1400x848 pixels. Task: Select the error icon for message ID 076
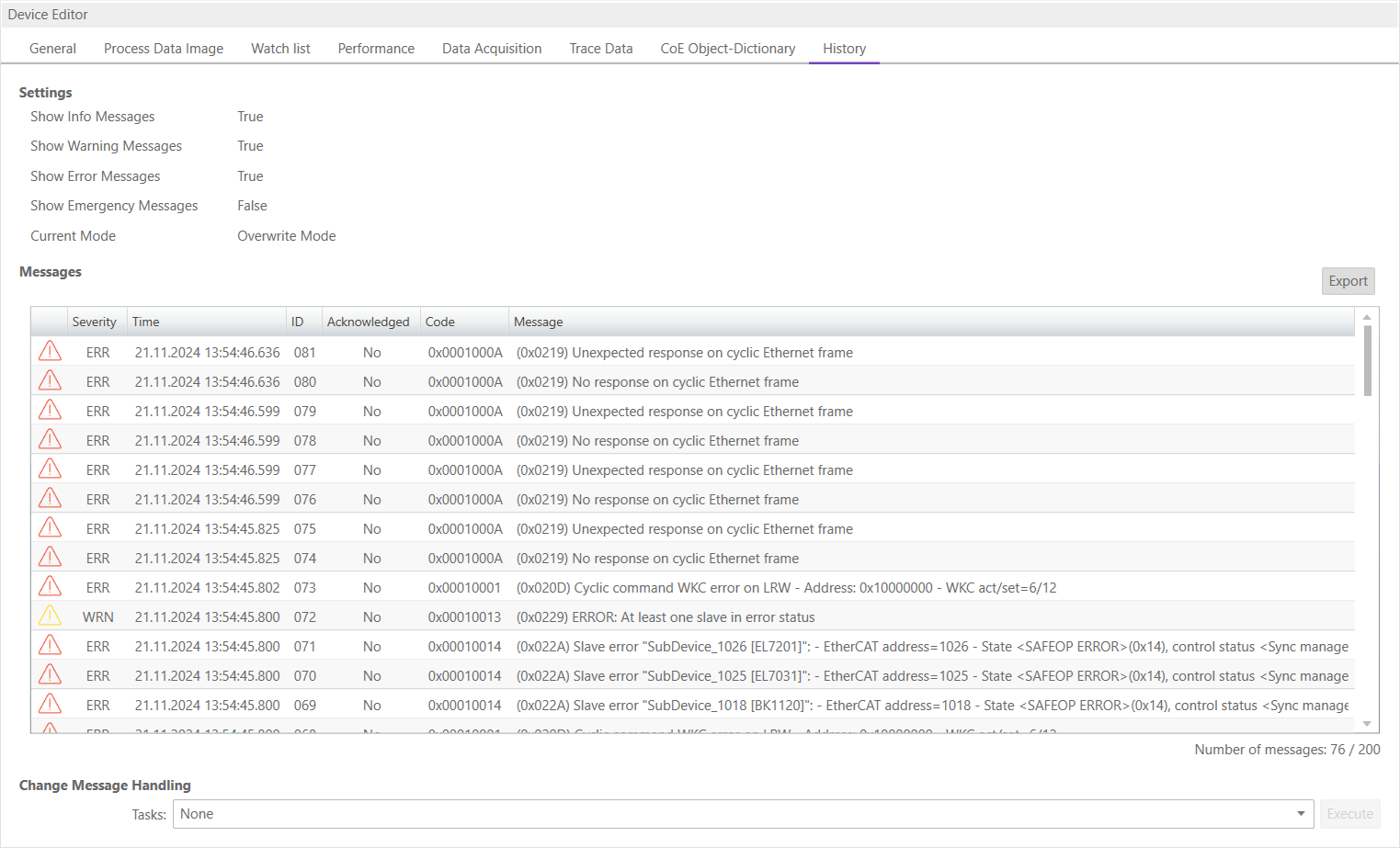[50, 499]
